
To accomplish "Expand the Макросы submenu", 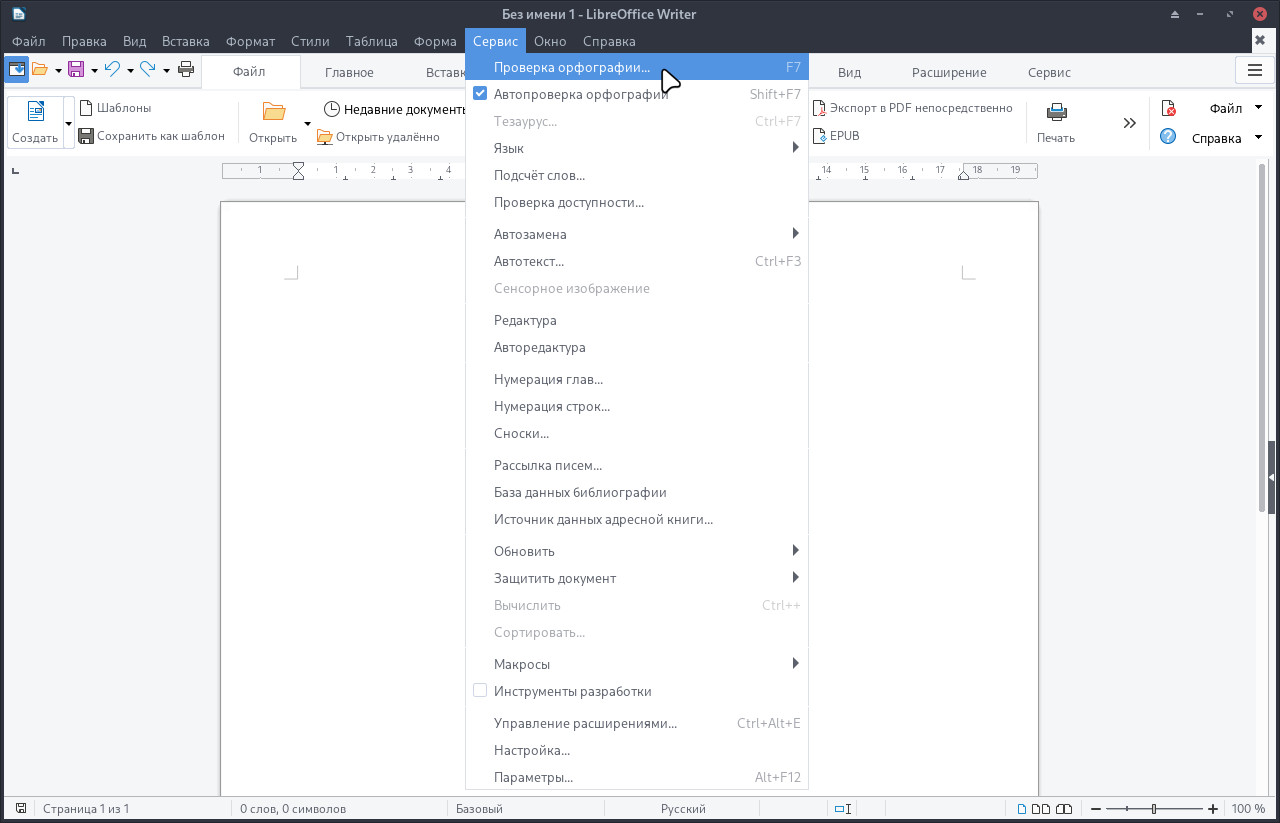I will [637, 664].
